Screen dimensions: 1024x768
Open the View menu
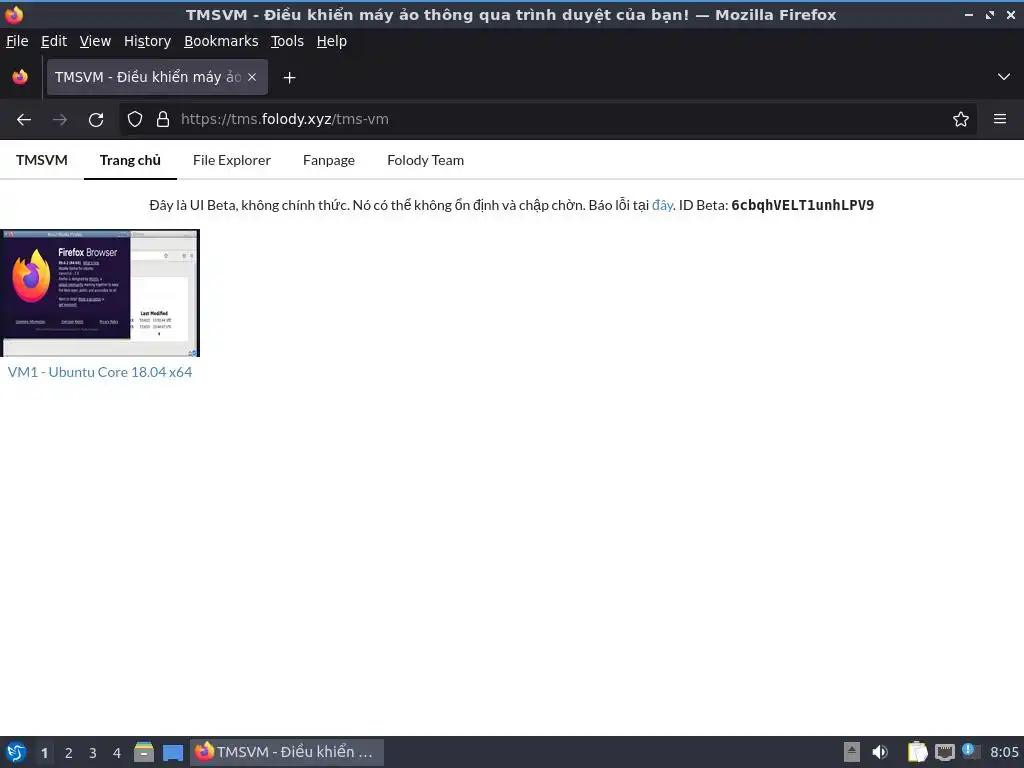click(x=95, y=41)
